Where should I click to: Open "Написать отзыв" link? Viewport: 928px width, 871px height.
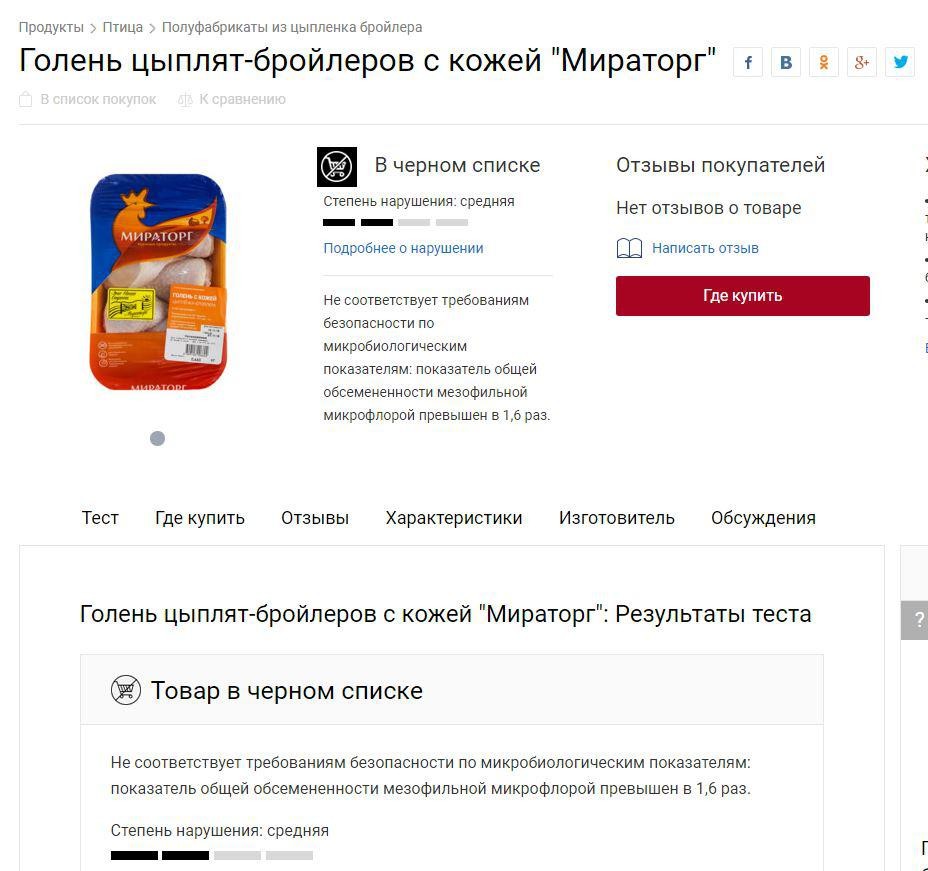click(x=705, y=248)
